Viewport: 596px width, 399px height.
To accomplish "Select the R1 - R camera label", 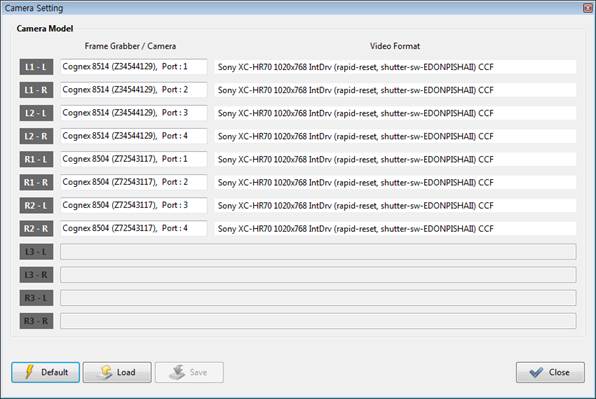I will (x=36, y=182).
